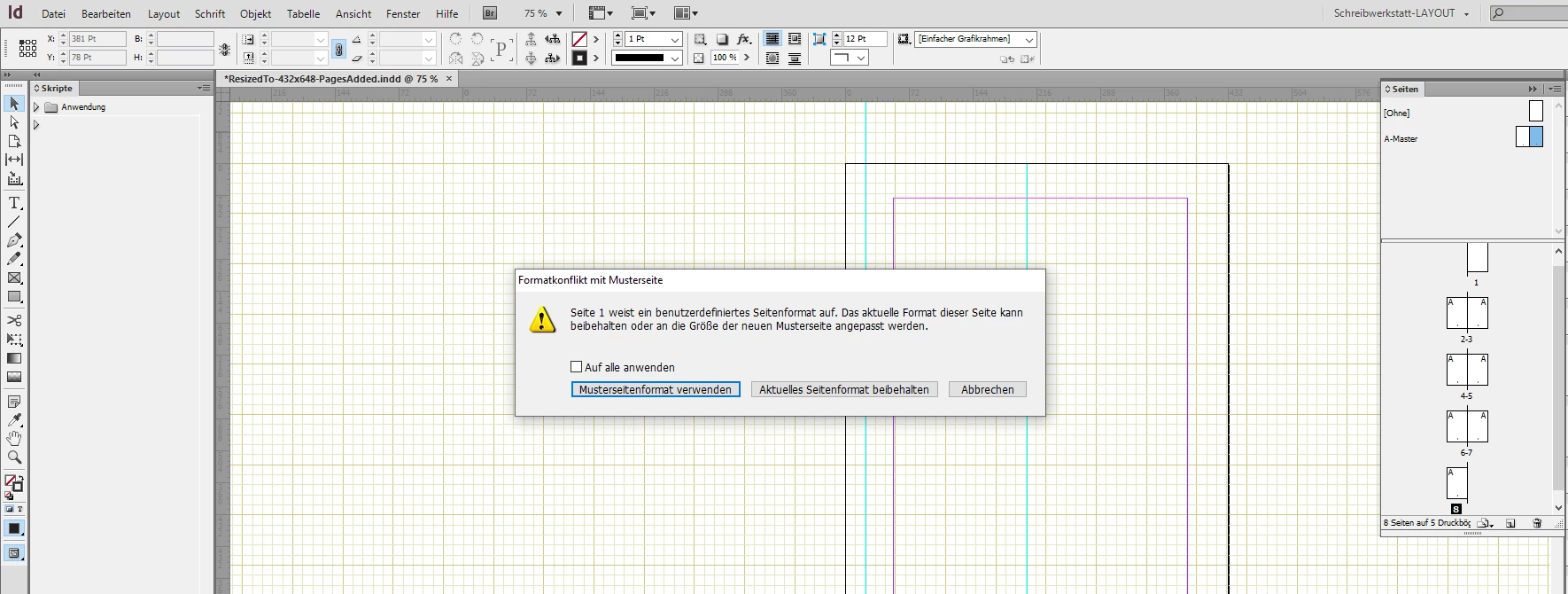Select the Pencil tool
The height and width of the screenshot is (594, 1568).
pyautogui.click(x=14, y=259)
